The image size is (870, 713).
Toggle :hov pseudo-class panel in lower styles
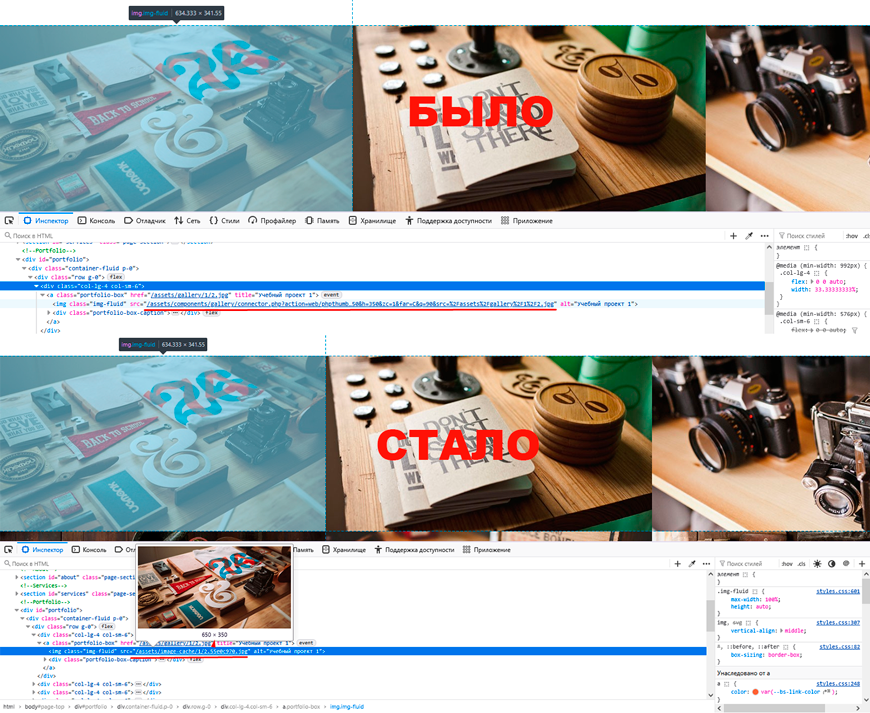[x=787, y=564]
